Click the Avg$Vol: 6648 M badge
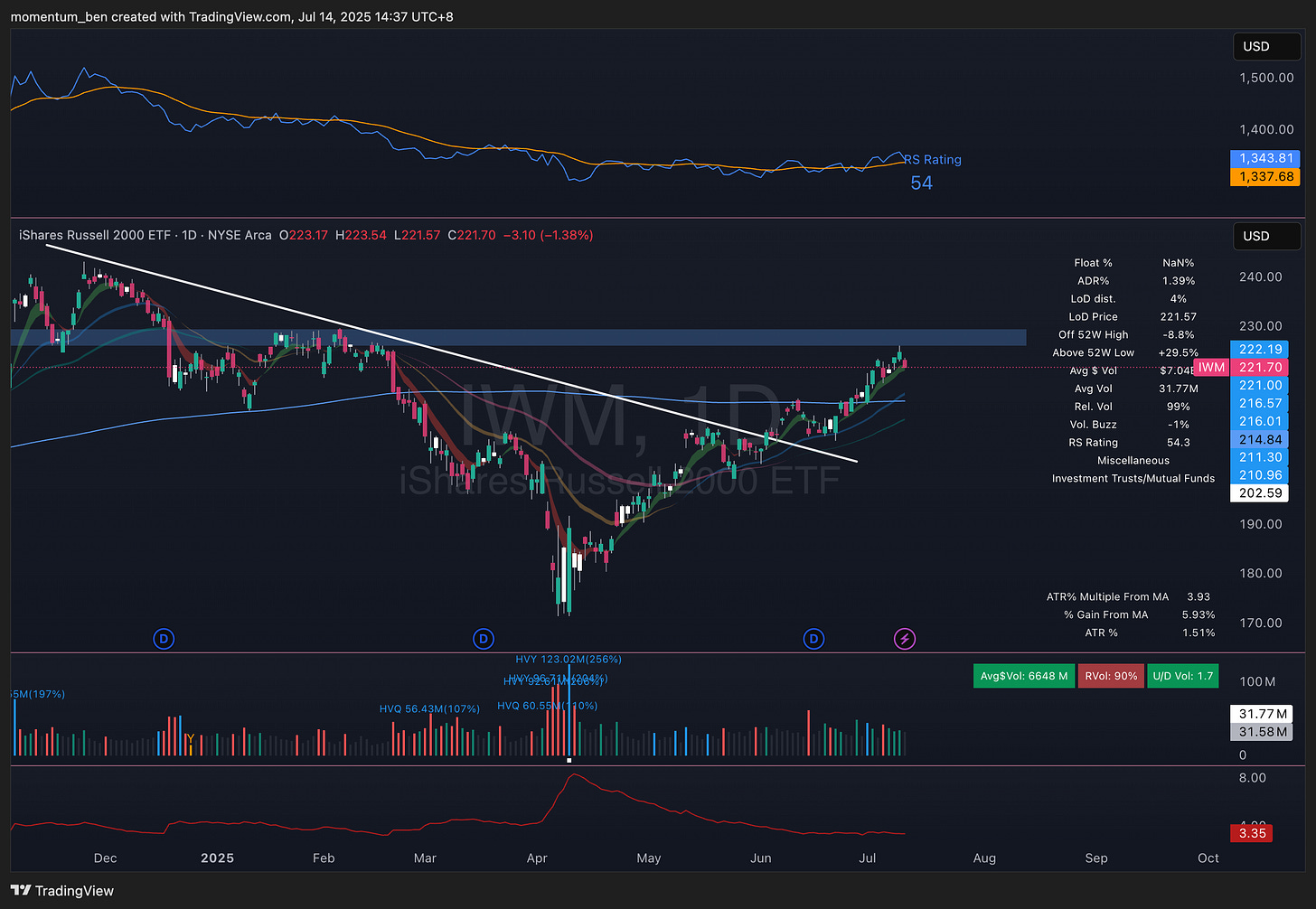Screen dimensions: 1316x909 click(1024, 676)
